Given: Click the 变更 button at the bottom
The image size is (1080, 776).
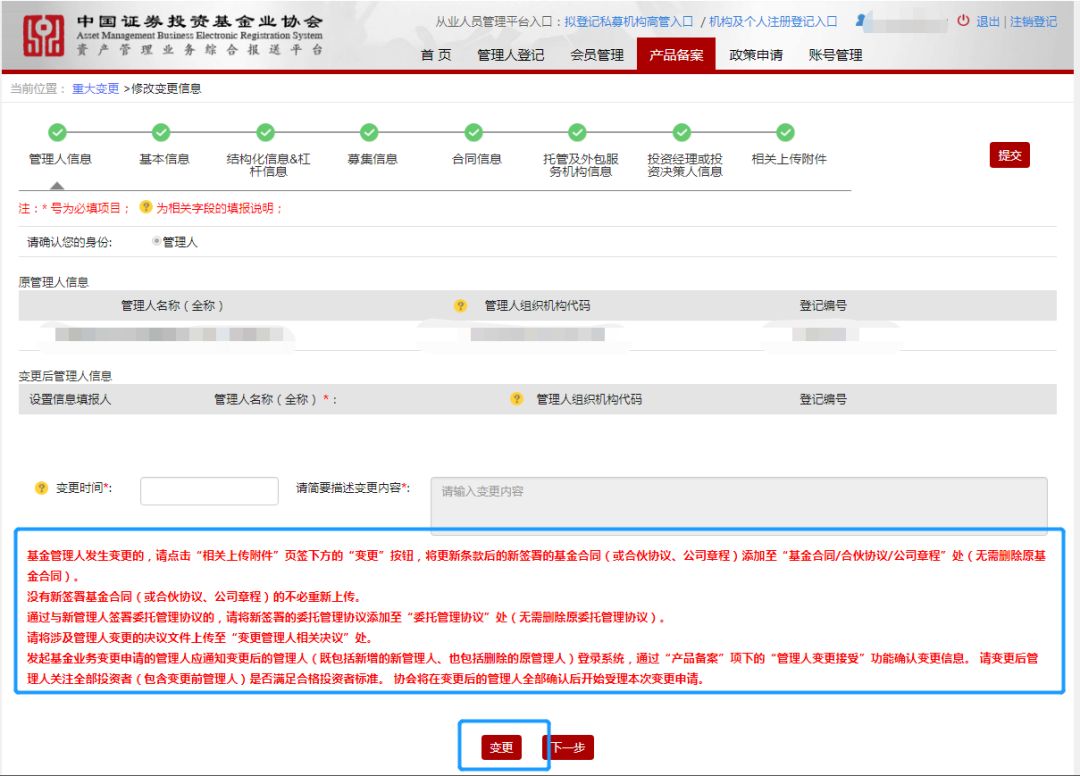Looking at the screenshot, I should 501,747.
